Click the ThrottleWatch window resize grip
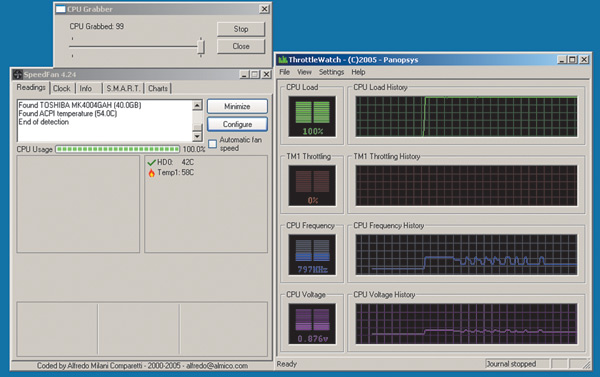The image size is (600, 377). coord(586,365)
